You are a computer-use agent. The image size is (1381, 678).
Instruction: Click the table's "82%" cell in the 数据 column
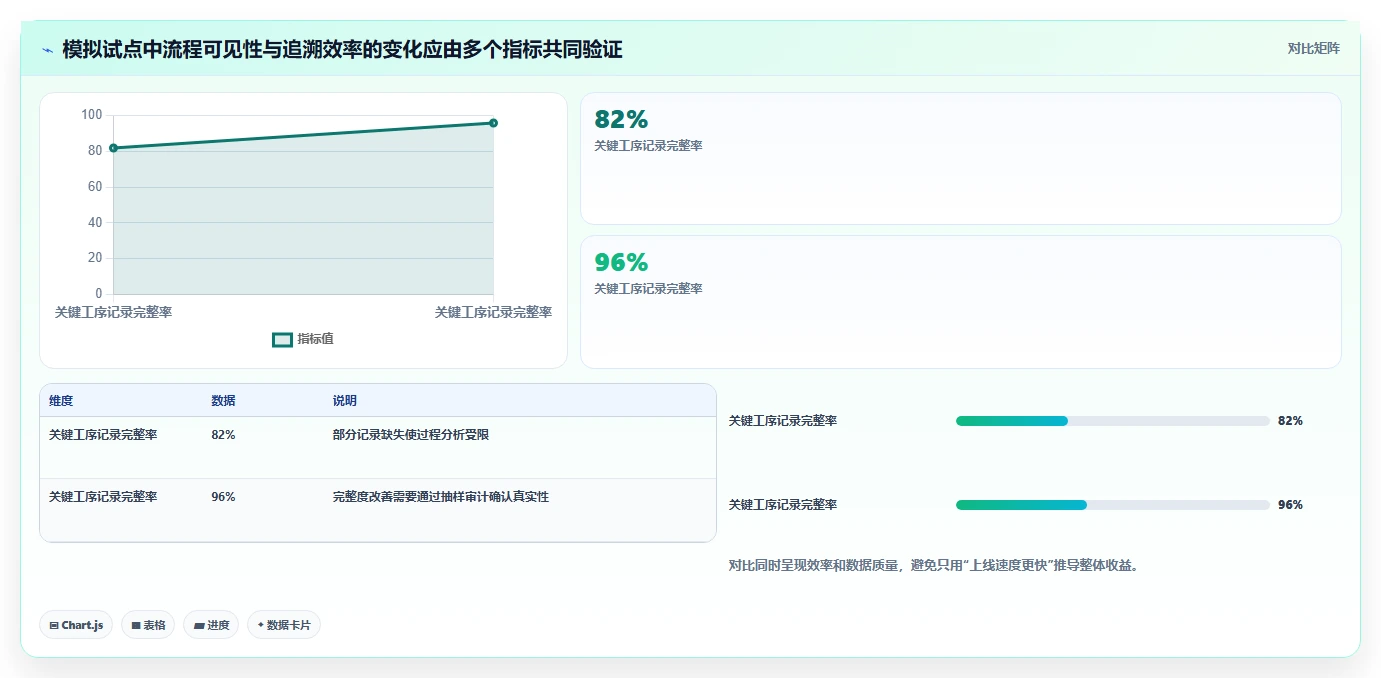pyautogui.click(x=223, y=435)
